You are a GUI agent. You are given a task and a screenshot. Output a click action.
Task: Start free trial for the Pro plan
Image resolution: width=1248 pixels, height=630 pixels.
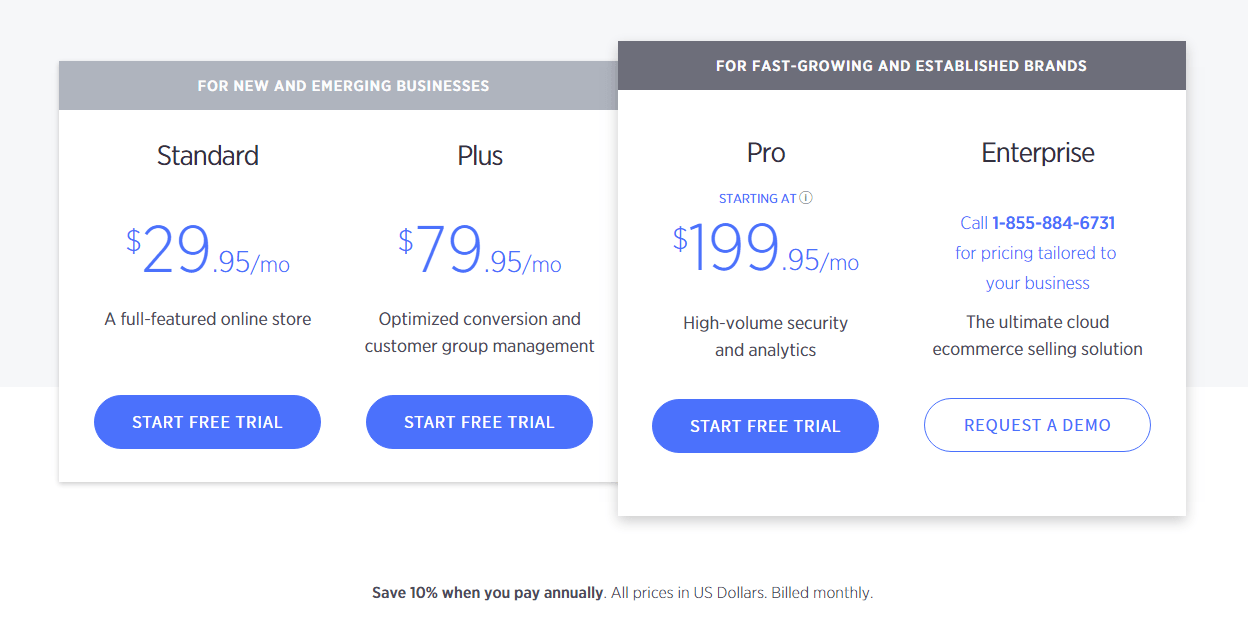pos(765,426)
